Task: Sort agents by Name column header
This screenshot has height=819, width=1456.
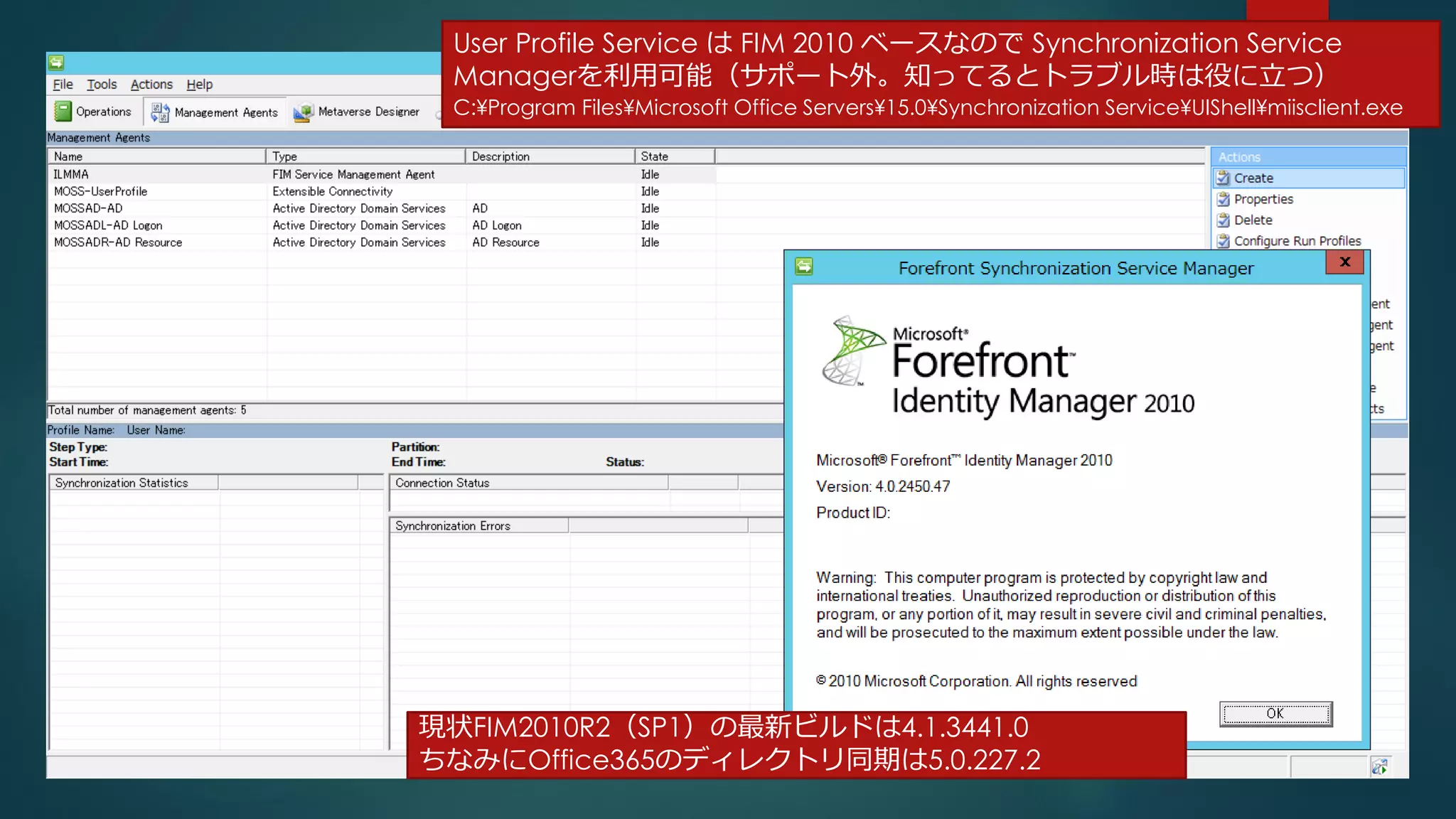Action: tap(156, 156)
